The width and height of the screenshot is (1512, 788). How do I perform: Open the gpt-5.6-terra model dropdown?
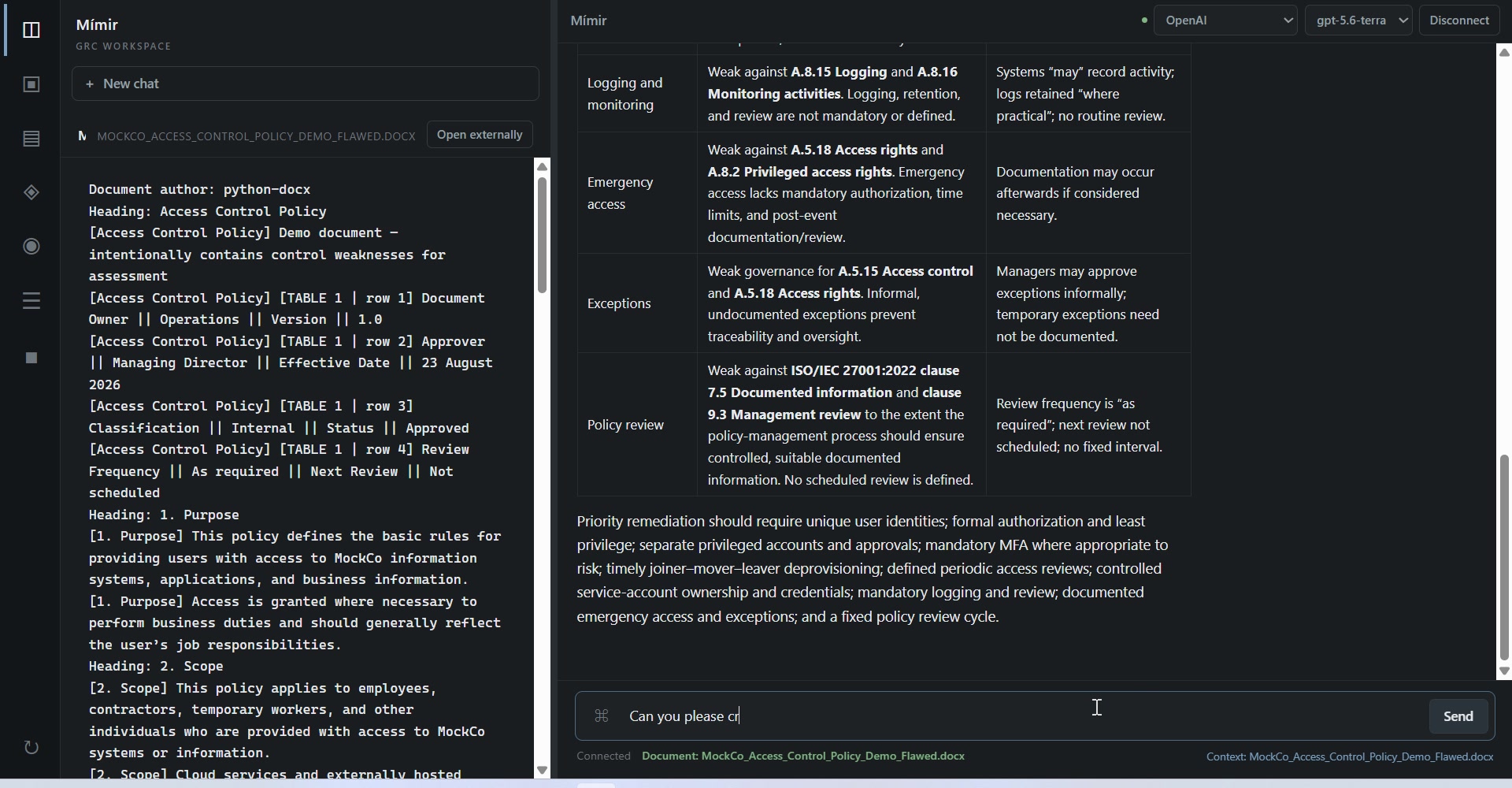coord(1358,20)
